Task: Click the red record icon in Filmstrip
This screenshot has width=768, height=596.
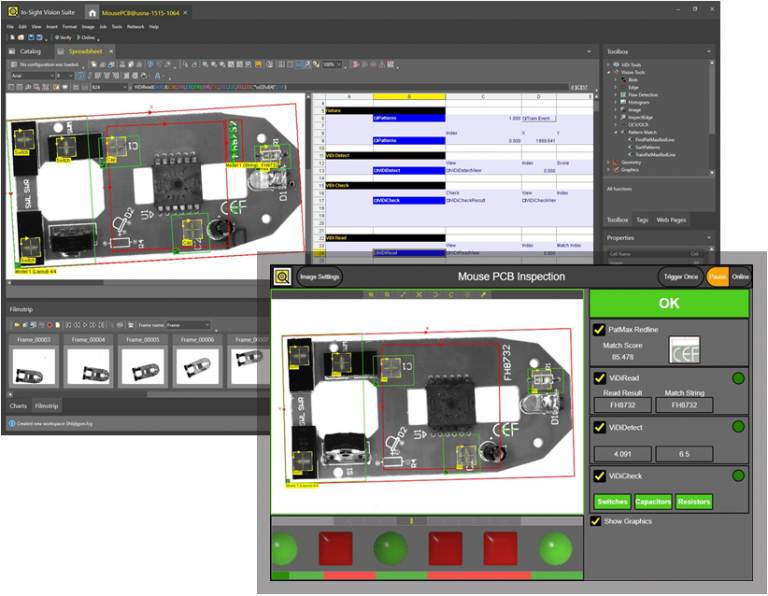Action: click(x=49, y=325)
